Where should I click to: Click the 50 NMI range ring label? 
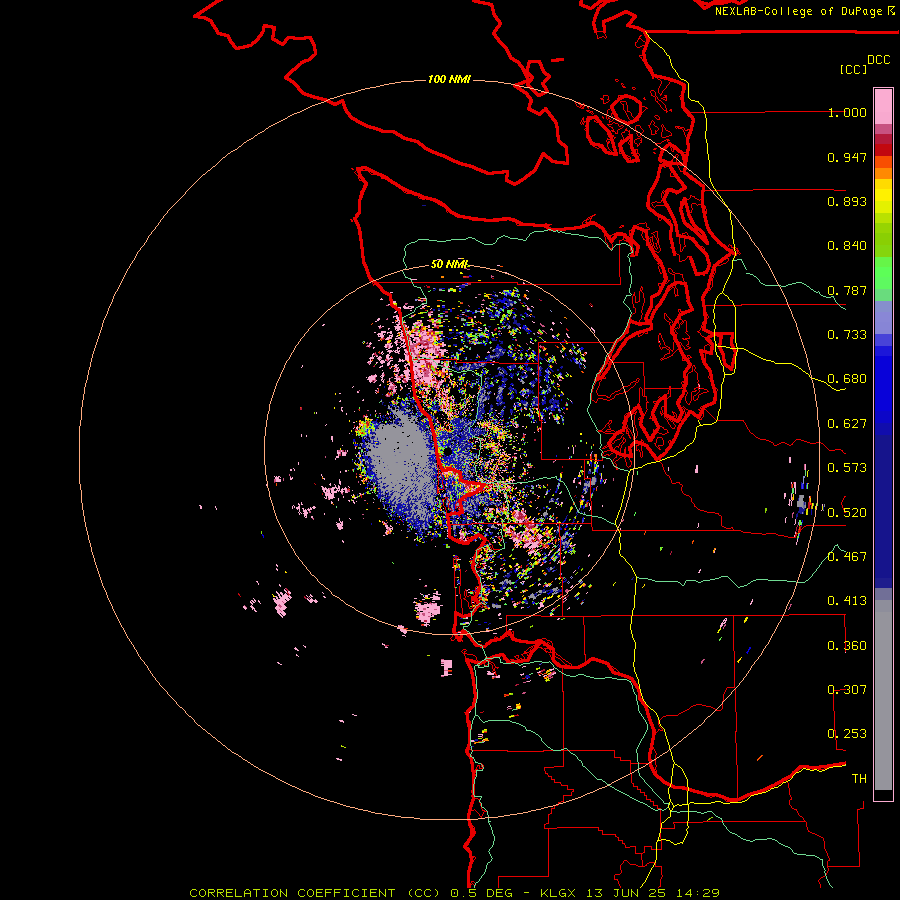pos(449,264)
